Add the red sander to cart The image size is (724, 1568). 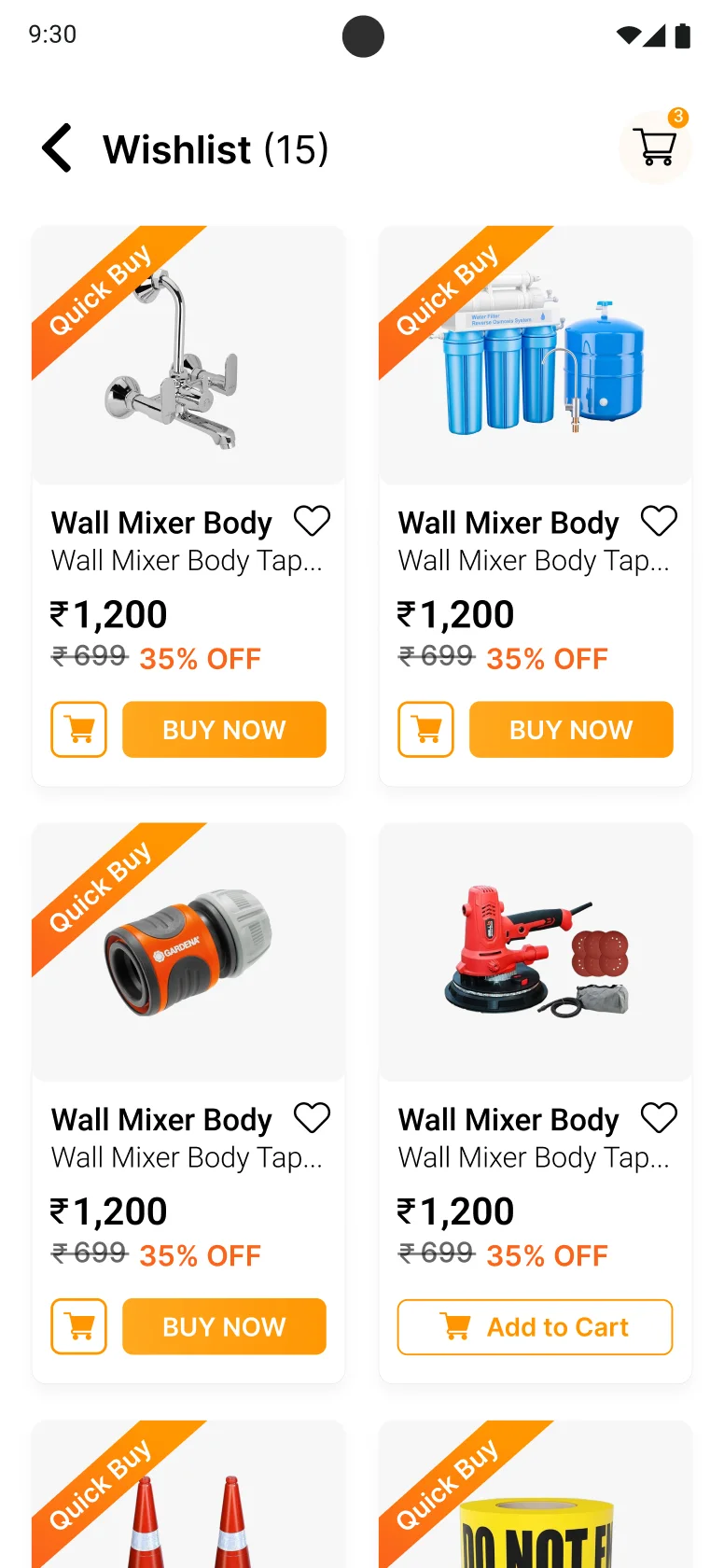[536, 1326]
